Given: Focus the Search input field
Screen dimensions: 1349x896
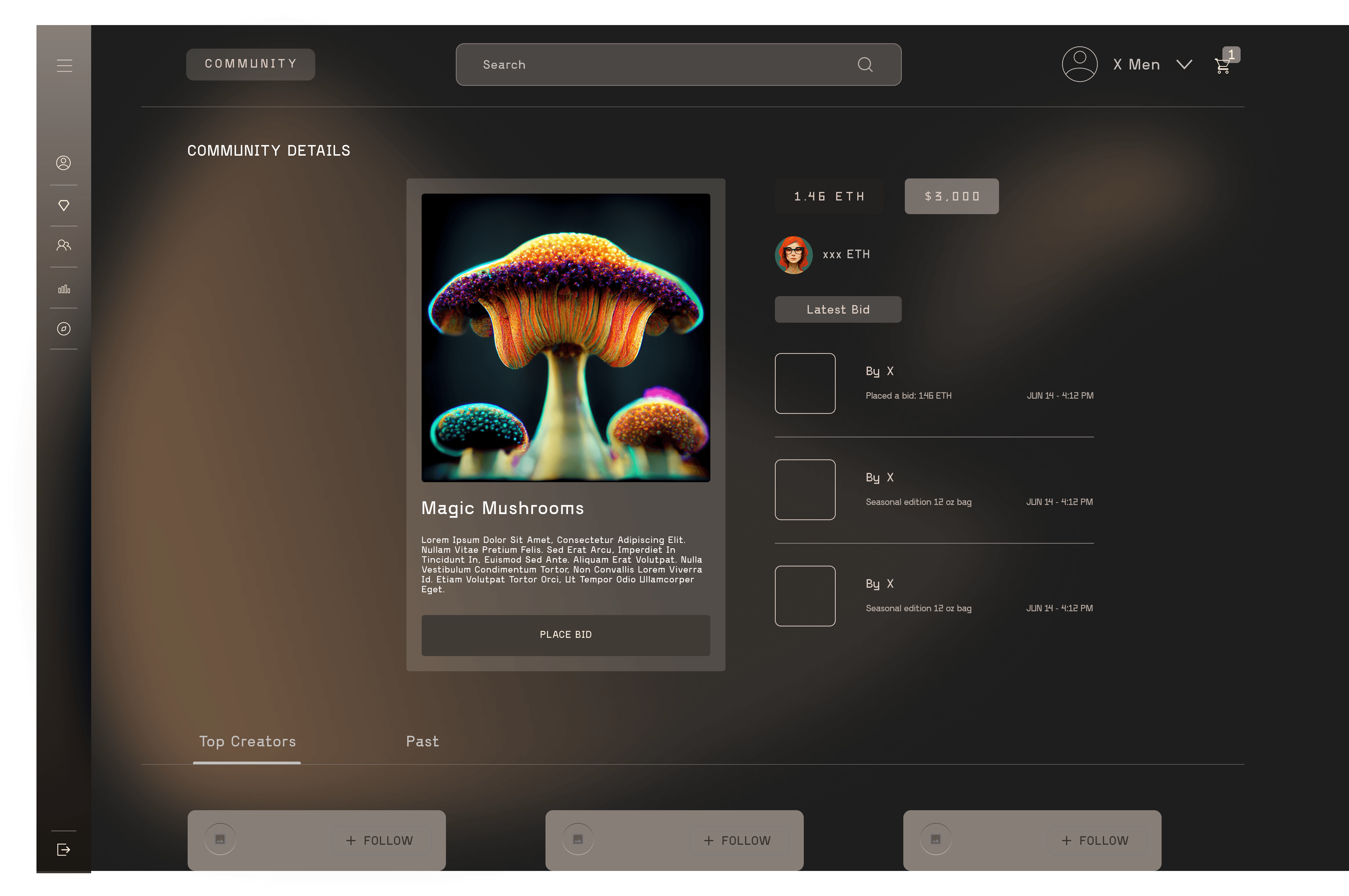Looking at the screenshot, I should [678, 65].
